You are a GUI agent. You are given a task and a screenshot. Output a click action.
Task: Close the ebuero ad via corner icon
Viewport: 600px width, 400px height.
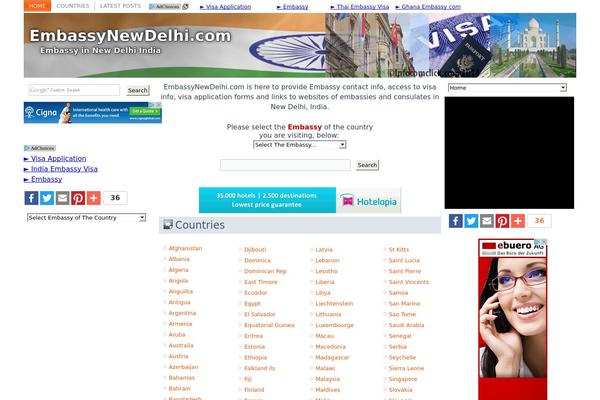click(x=544, y=242)
